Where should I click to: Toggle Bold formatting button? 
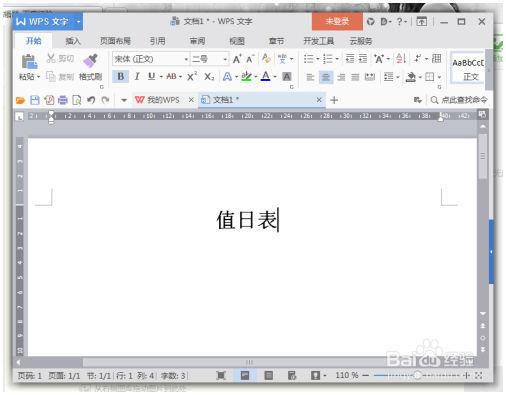pos(121,77)
